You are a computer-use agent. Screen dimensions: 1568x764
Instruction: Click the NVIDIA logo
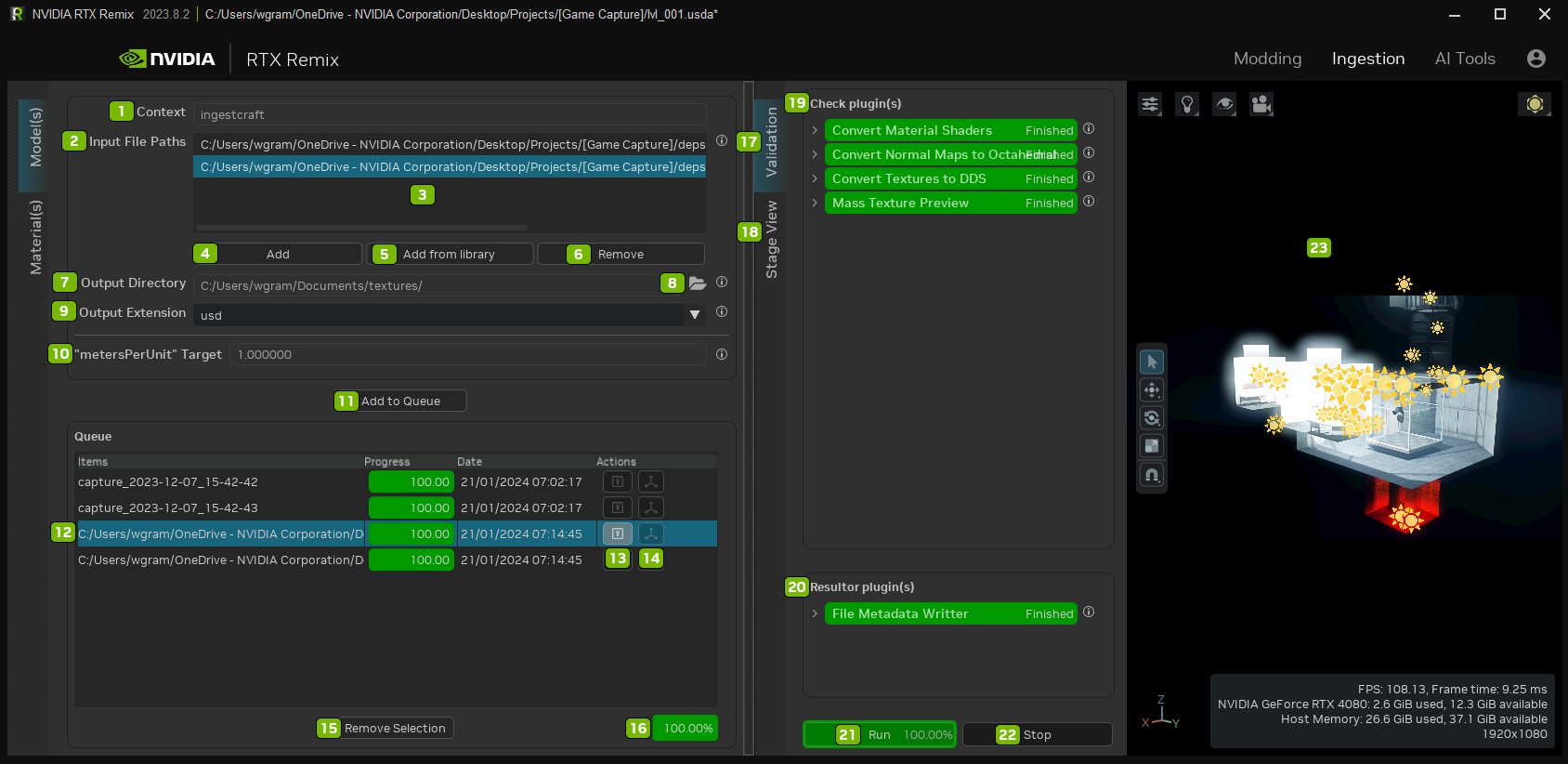pos(167,59)
